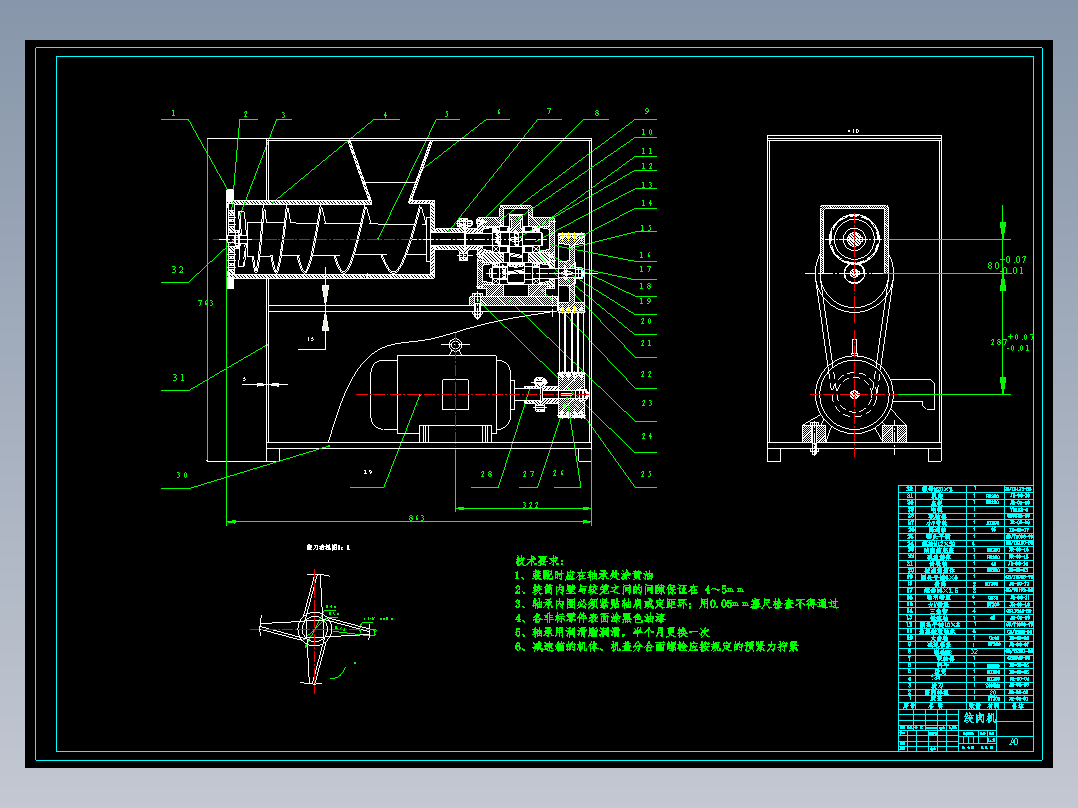
Task: Click part callout number 13
Action: point(647,185)
